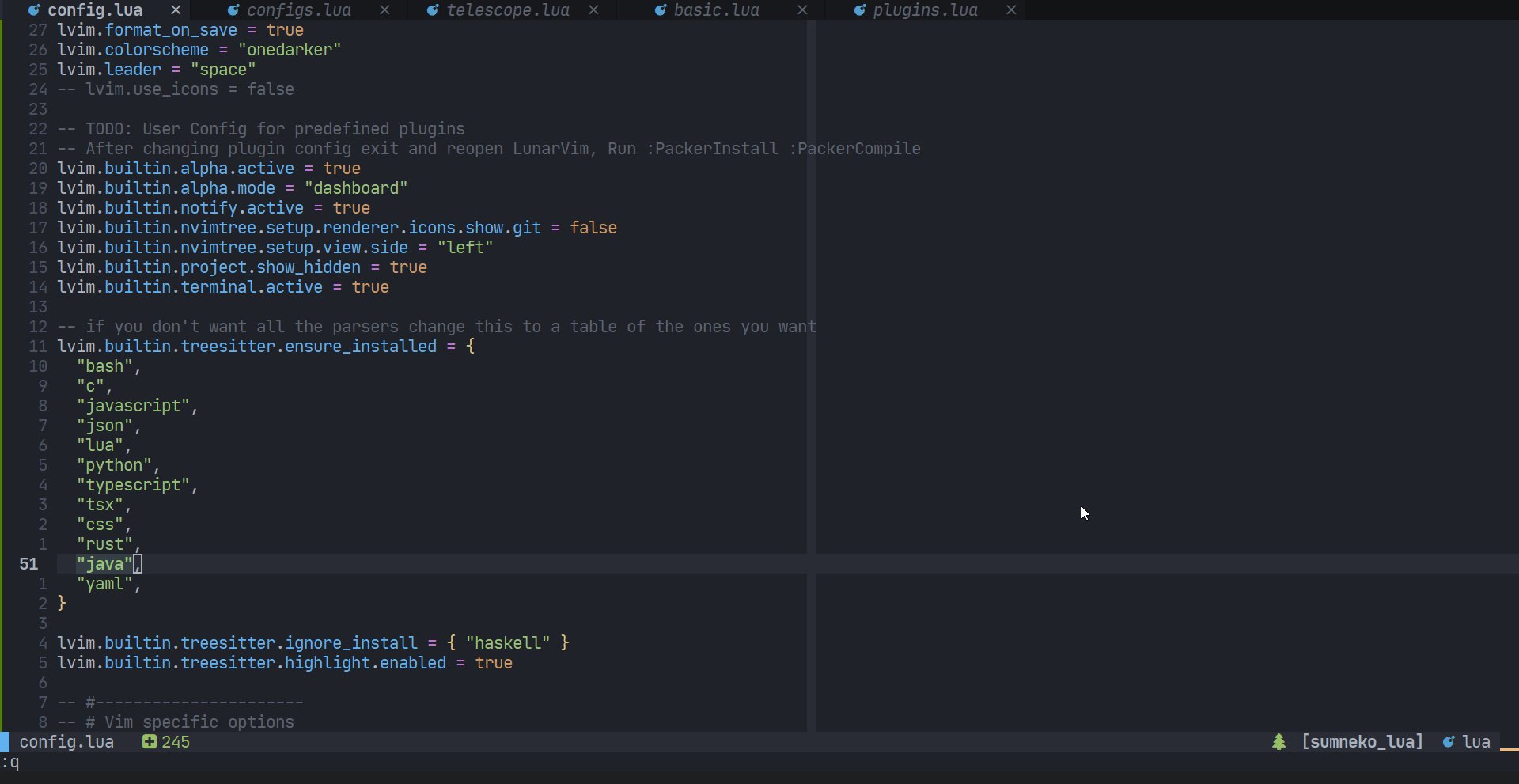Click :PackerCompile in the comment
Viewport: 1519px width, 784px height.
pos(854,149)
